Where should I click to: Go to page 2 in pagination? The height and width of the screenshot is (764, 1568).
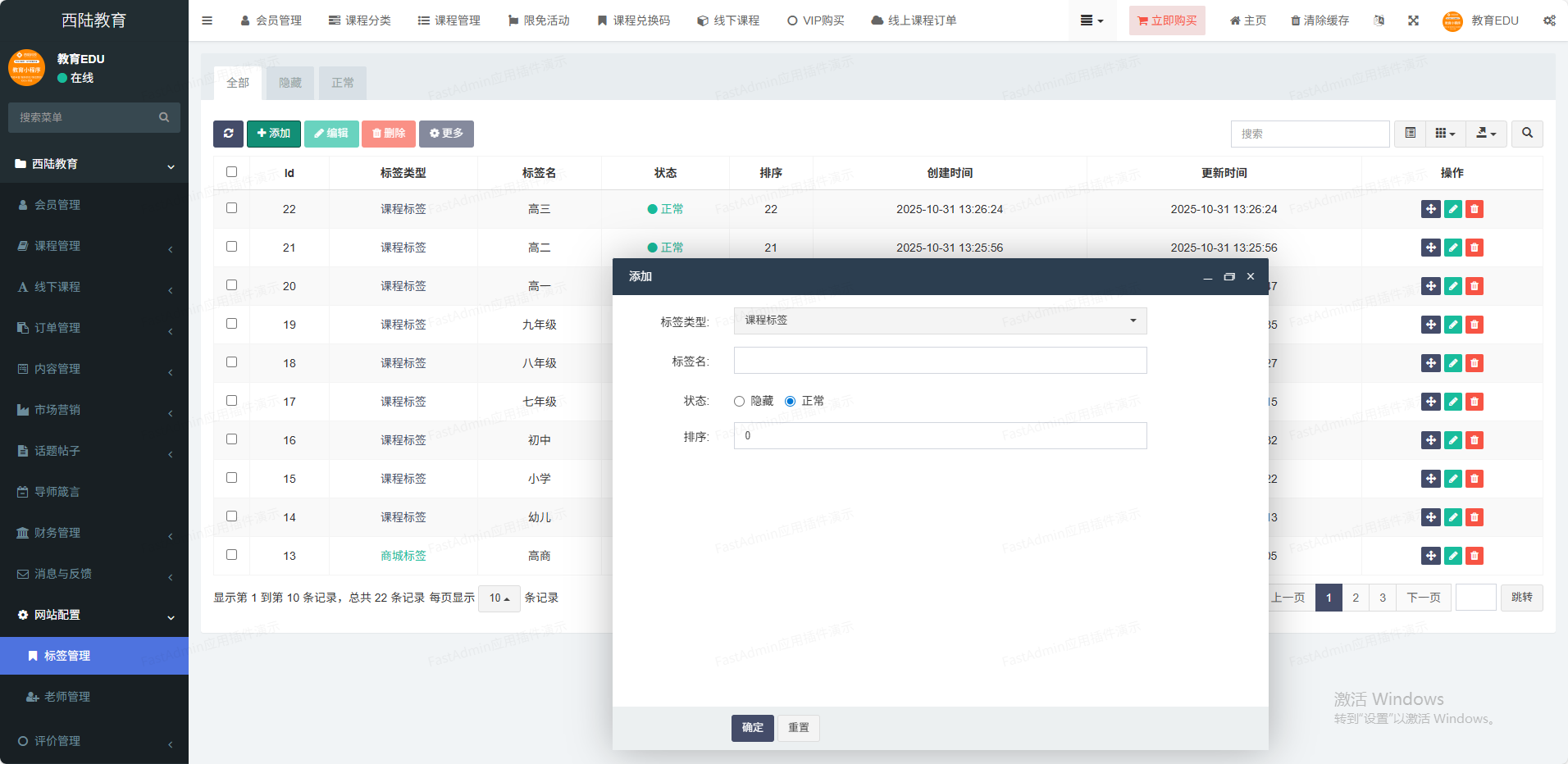tap(1356, 598)
